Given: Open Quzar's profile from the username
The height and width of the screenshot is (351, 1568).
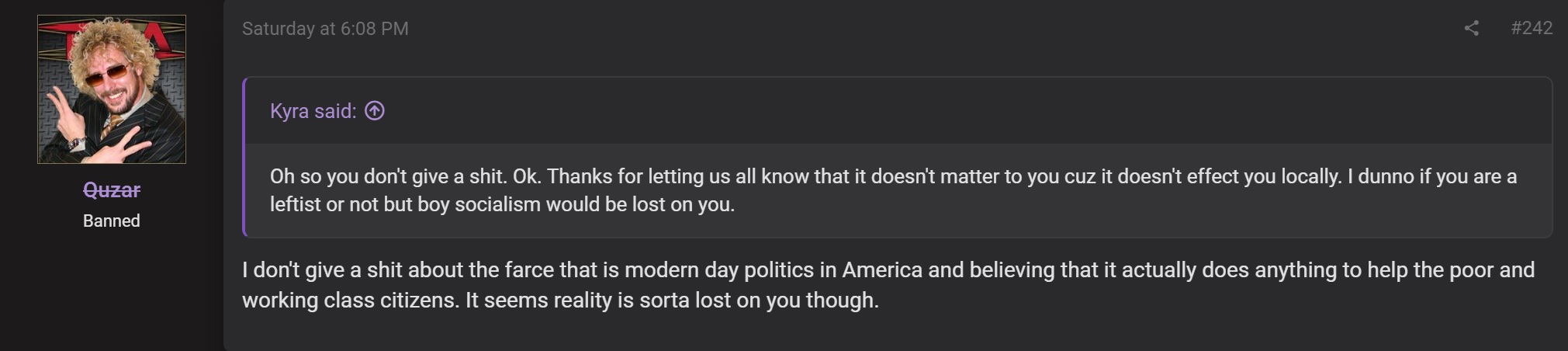Looking at the screenshot, I should click(112, 189).
